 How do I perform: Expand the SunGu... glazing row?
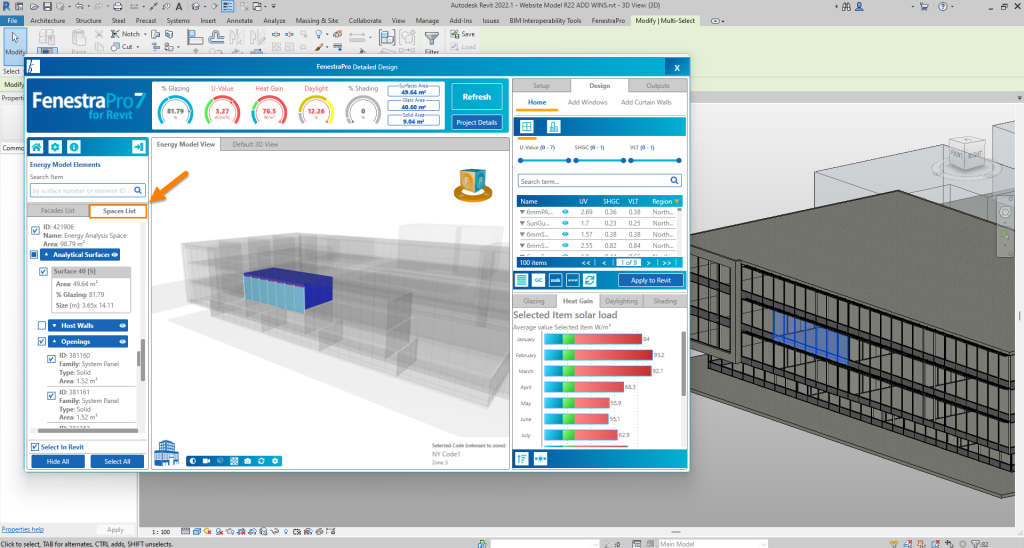(x=522, y=223)
